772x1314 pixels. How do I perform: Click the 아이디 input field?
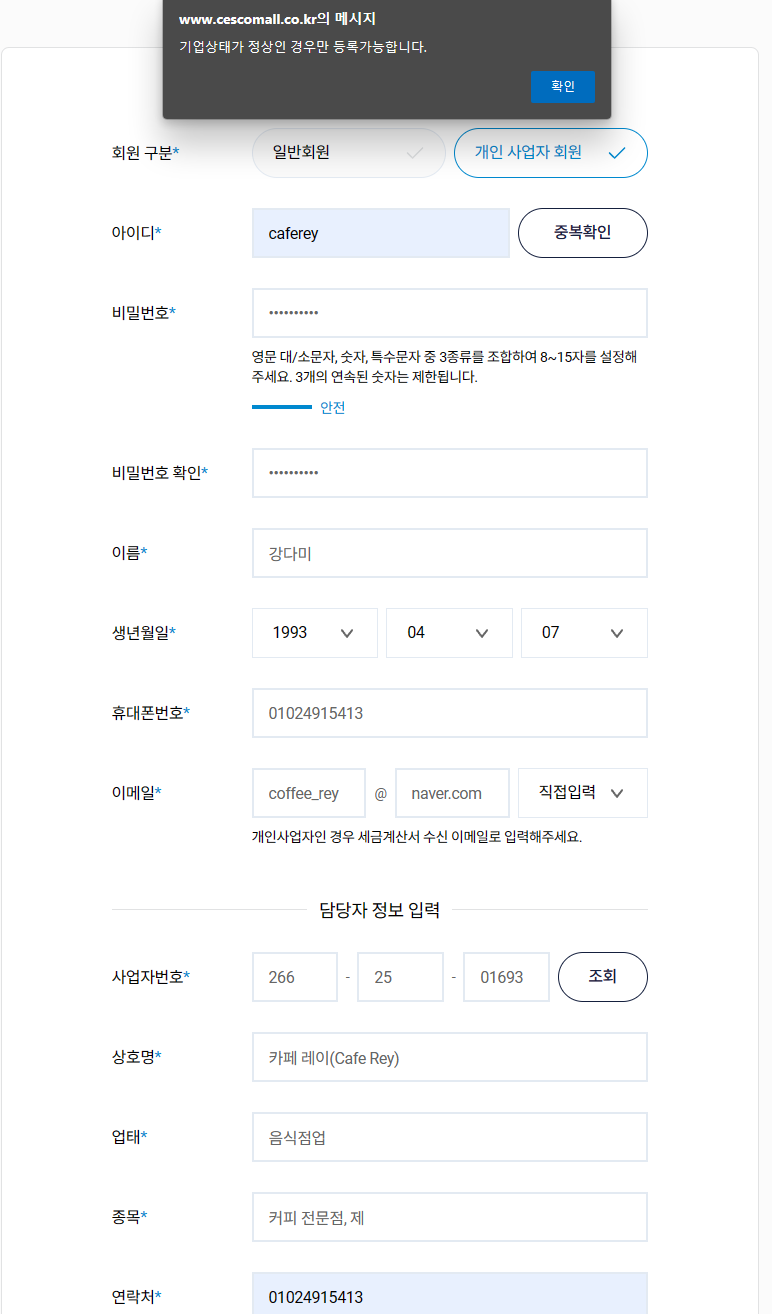pyautogui.click(x=380, y=233)
